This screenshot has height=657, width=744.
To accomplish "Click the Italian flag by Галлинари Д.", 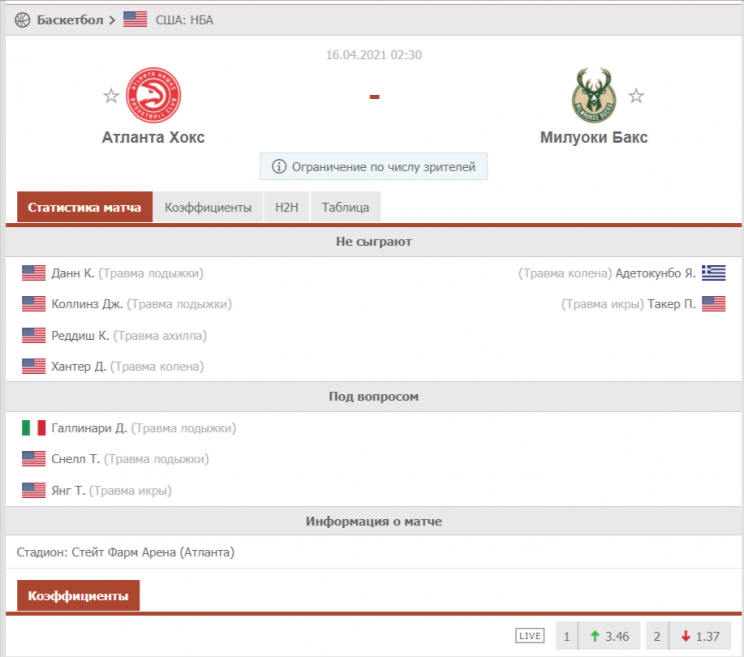I will (34, 428).
